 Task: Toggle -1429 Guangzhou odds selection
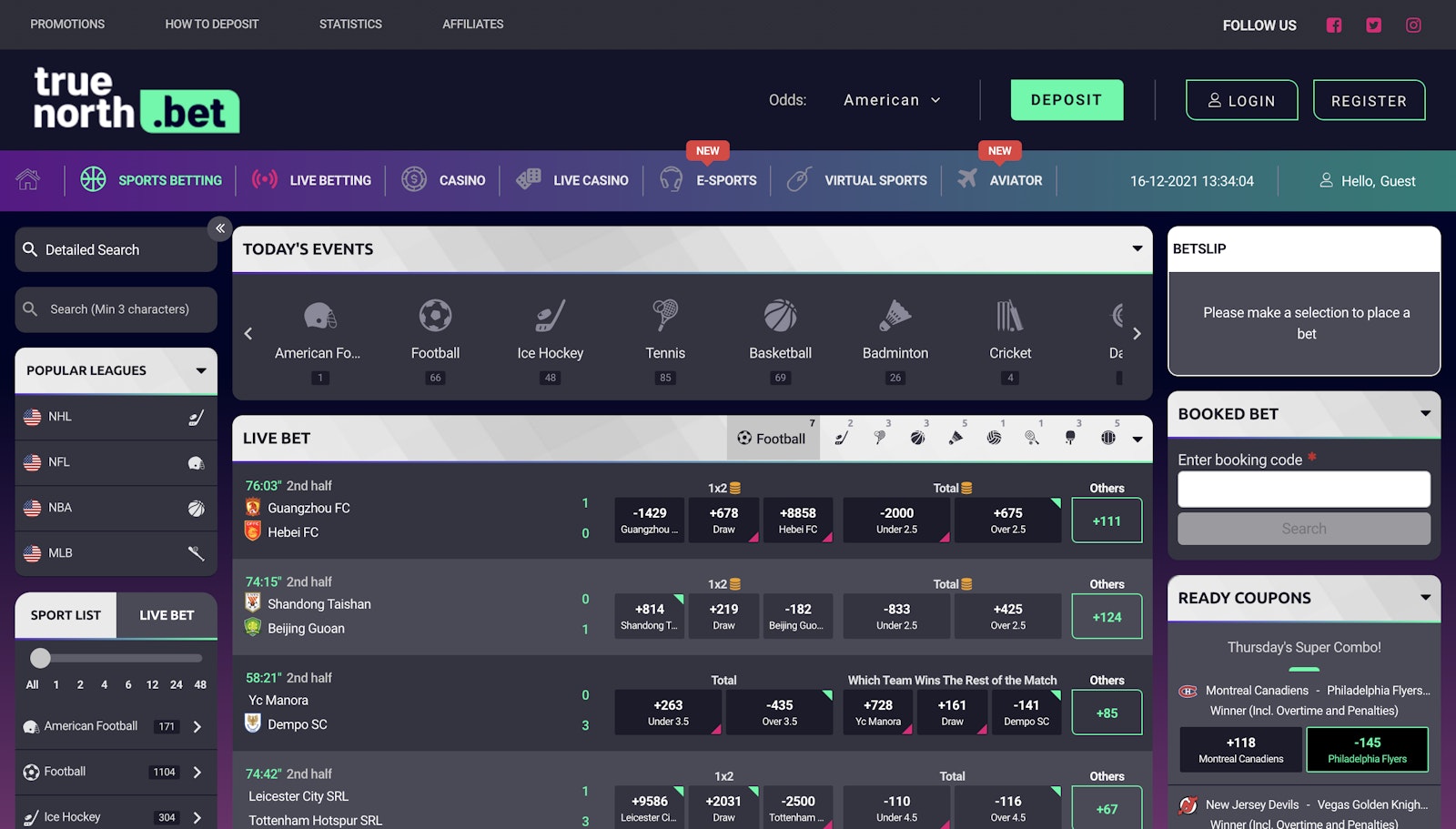(x=650, y=520)
